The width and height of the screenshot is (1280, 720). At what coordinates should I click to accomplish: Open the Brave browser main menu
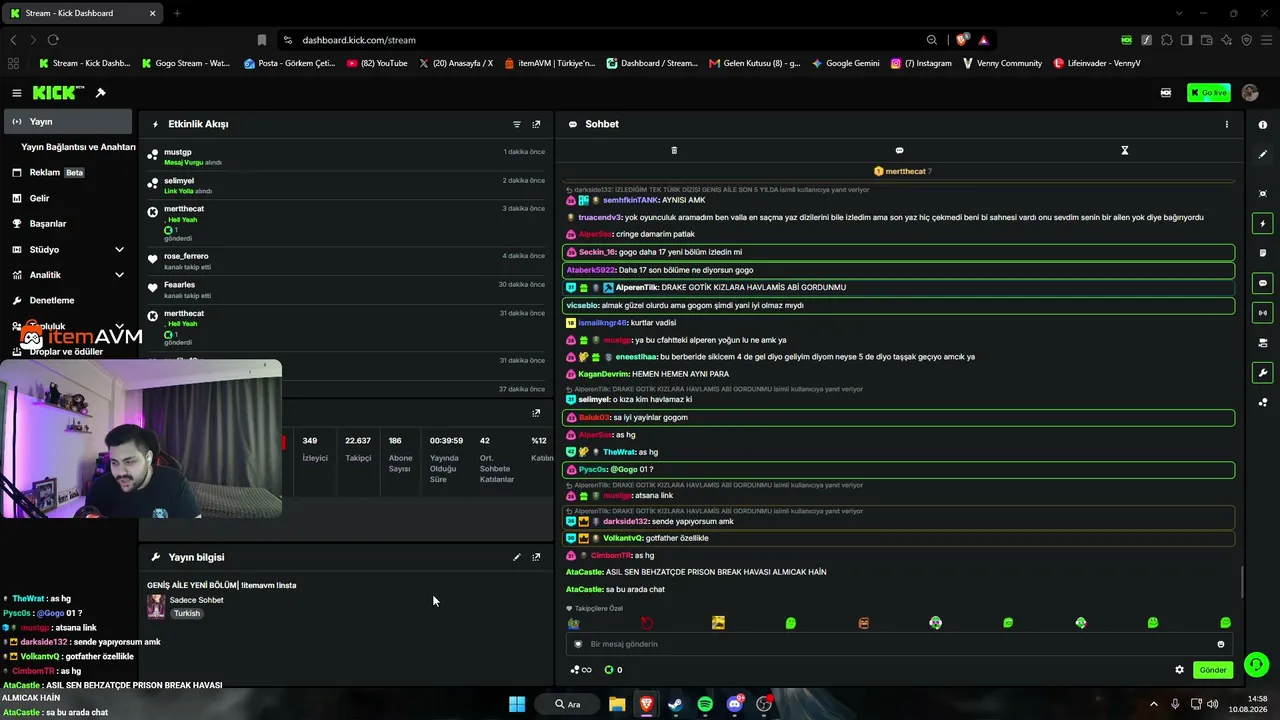pos(1265,40)
